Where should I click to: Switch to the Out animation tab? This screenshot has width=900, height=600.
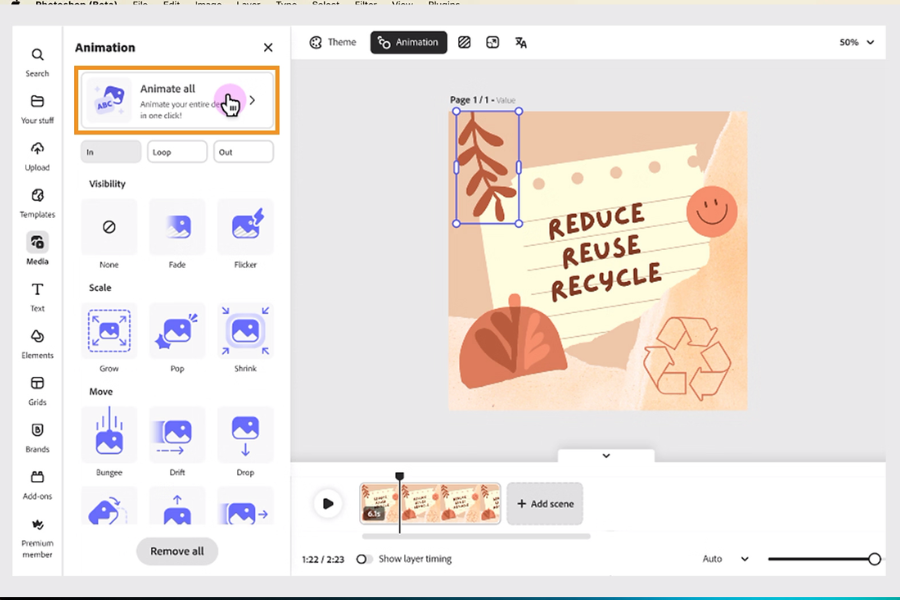coord(243,152)
